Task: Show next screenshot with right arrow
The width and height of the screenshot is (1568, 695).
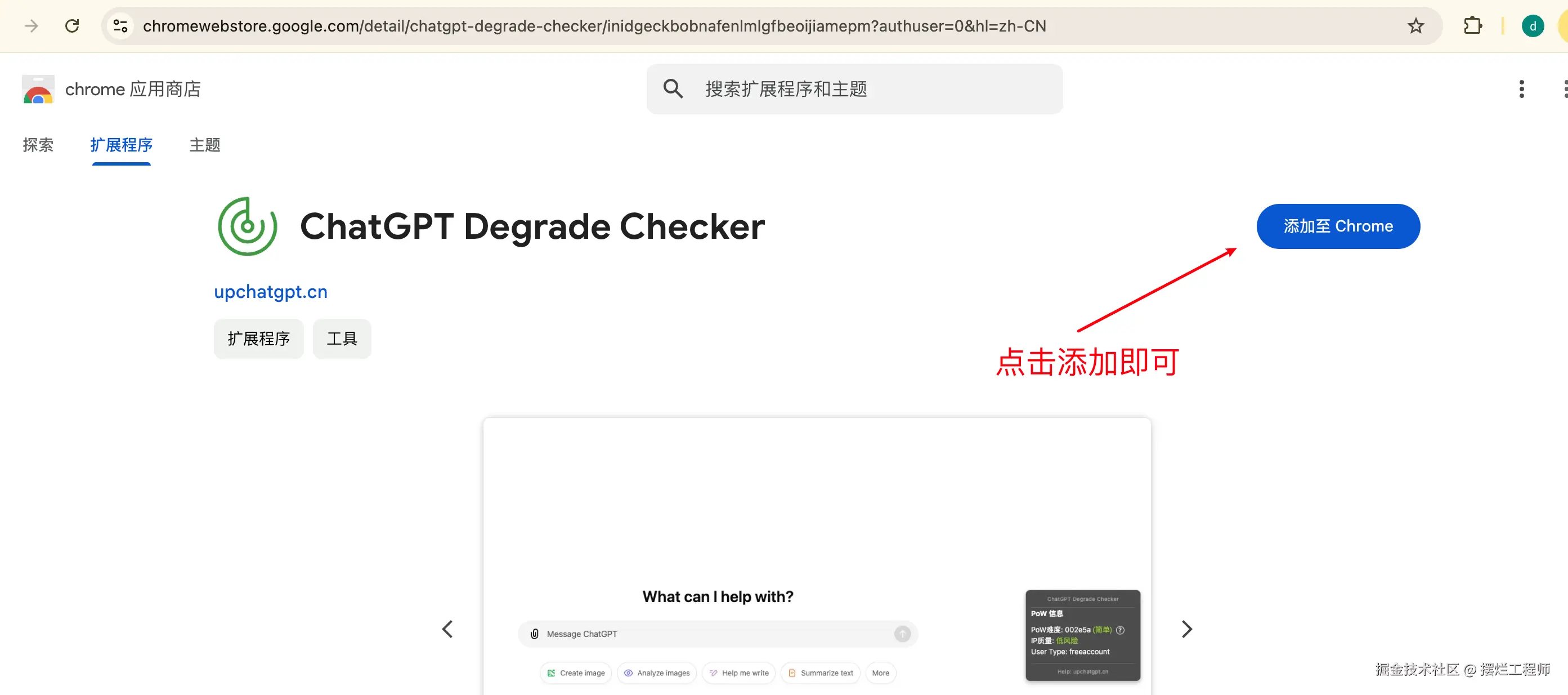Action: (x=1186, y=629)
